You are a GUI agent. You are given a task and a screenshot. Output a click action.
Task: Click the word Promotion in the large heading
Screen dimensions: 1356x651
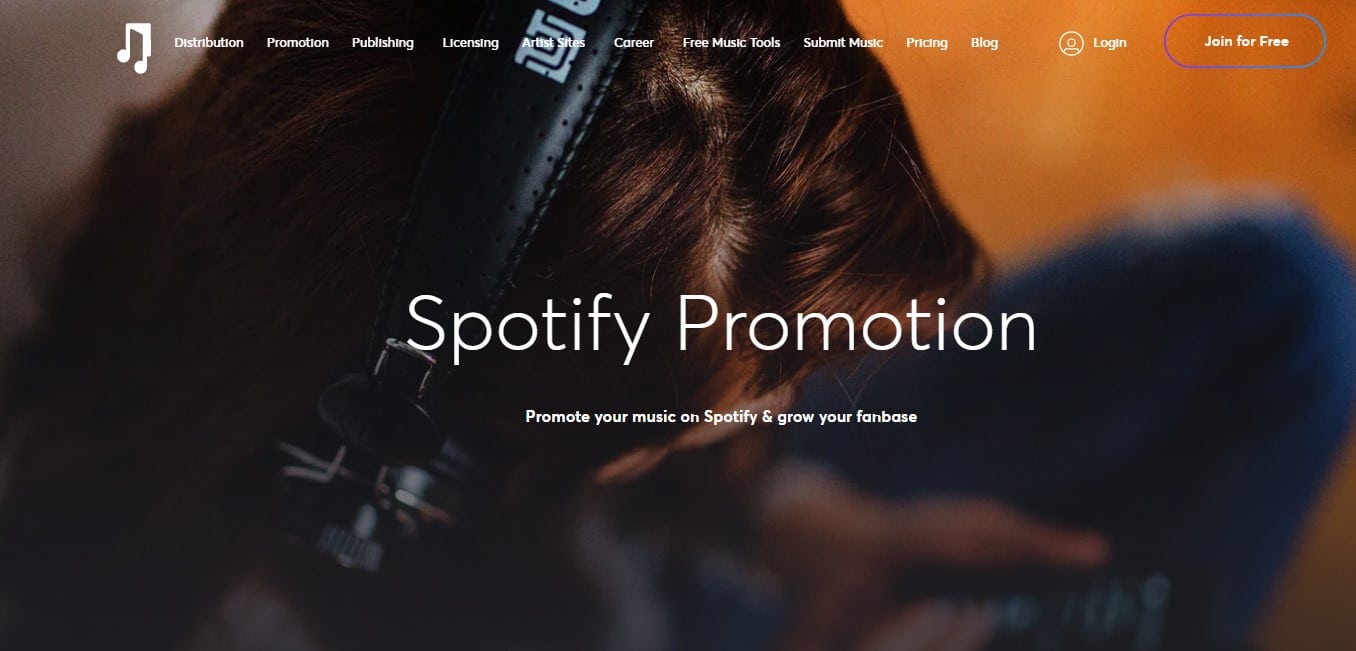point(857,324)
